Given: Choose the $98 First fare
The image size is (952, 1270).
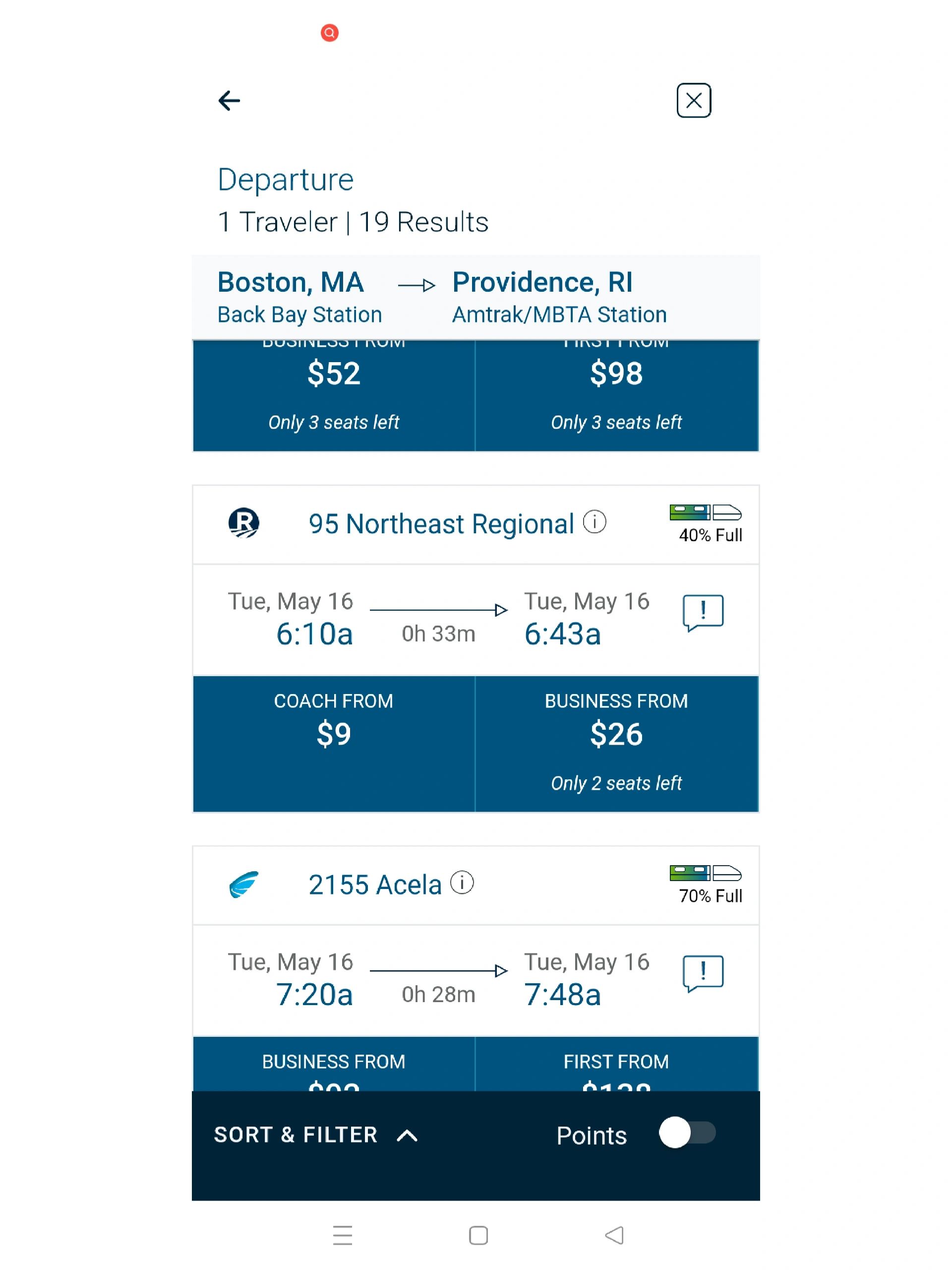Looking at the screenshot, I should pyautogui.click(x=616, y=395).
